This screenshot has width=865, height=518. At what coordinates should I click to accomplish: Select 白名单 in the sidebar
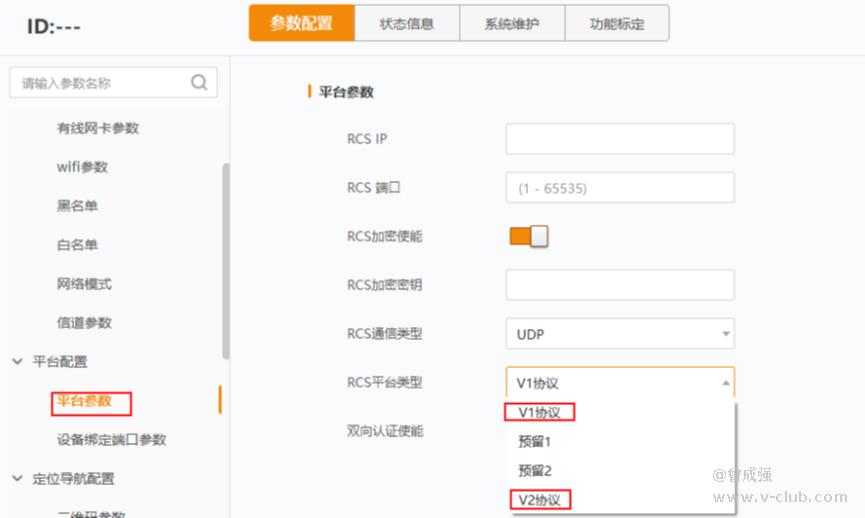pyautogui.click(x=77, y=244)
